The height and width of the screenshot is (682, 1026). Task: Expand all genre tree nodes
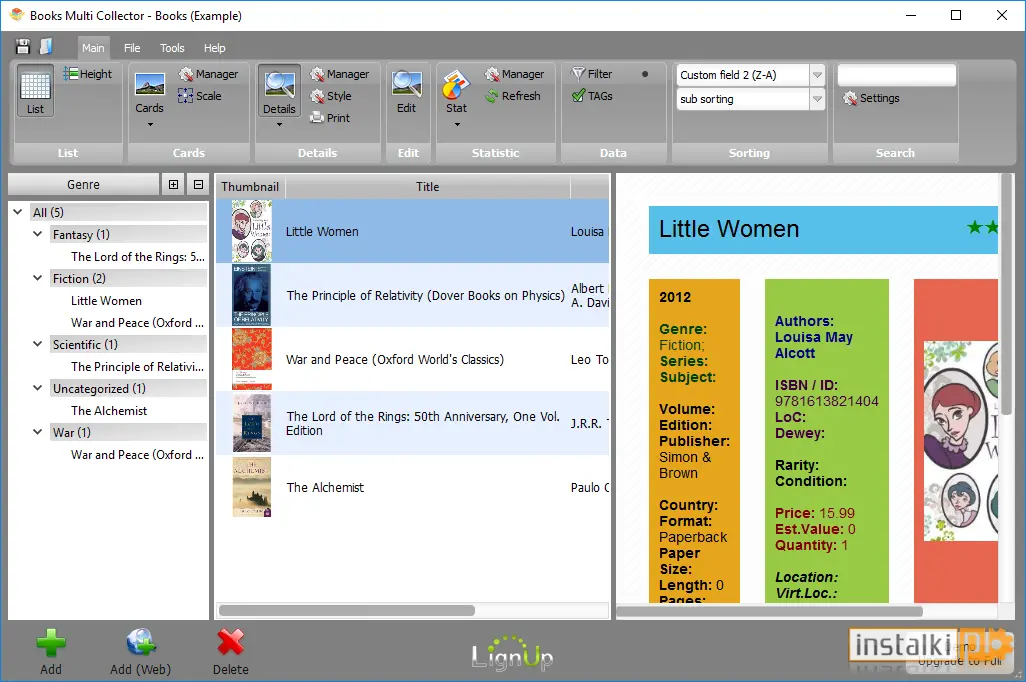point(173,185)
